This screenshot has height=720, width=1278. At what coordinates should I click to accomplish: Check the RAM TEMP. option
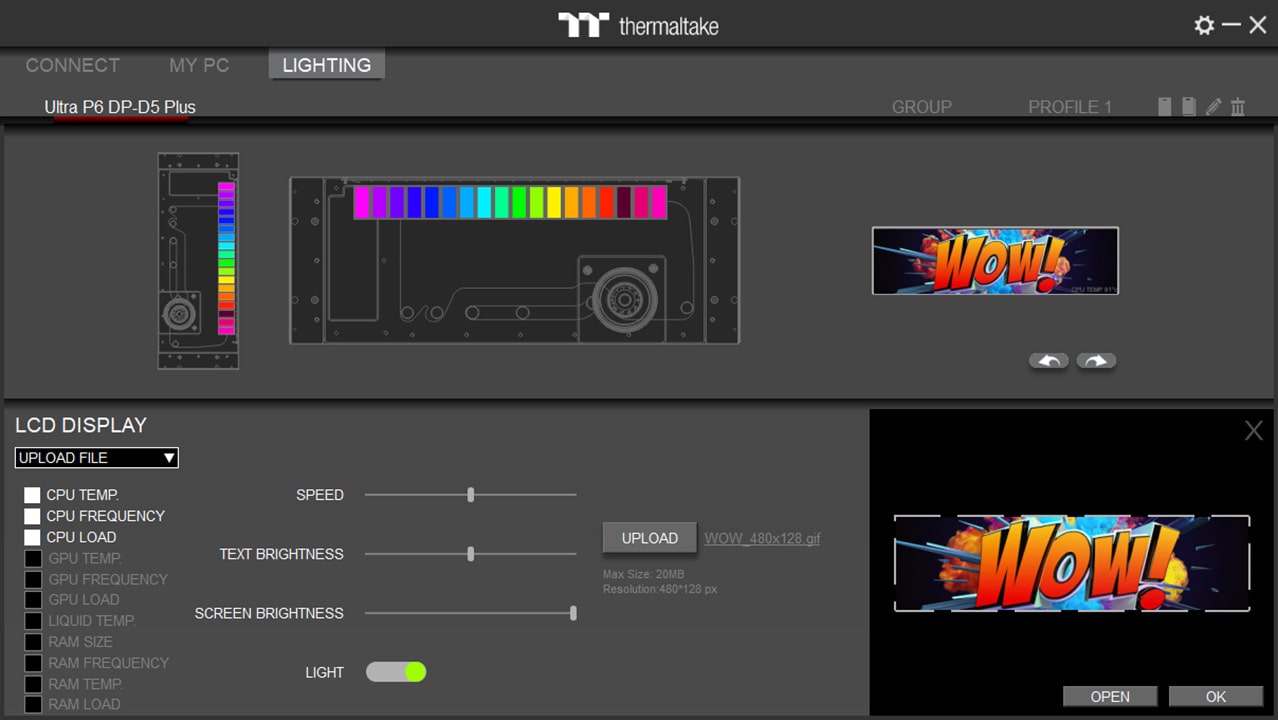pyautogui.click(x=33, y=684)
